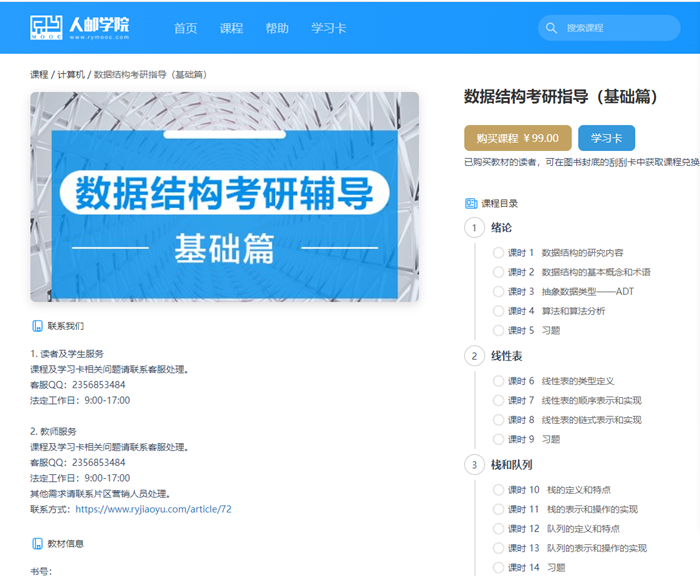Screen dimensions: 700x576
Task: Select the chapter 2 线性表 number badge
Action: (x=473, y=356)
